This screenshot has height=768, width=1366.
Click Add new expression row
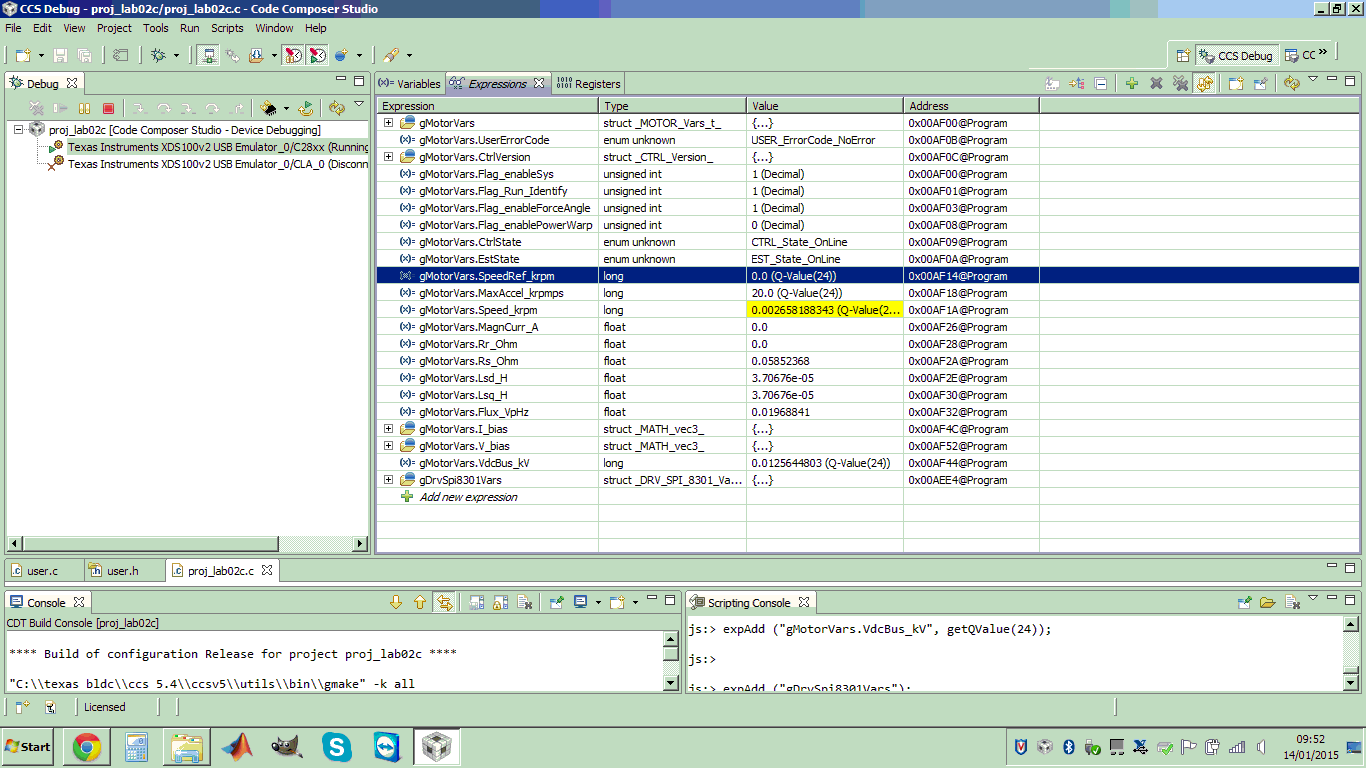[x=469, y=497]
